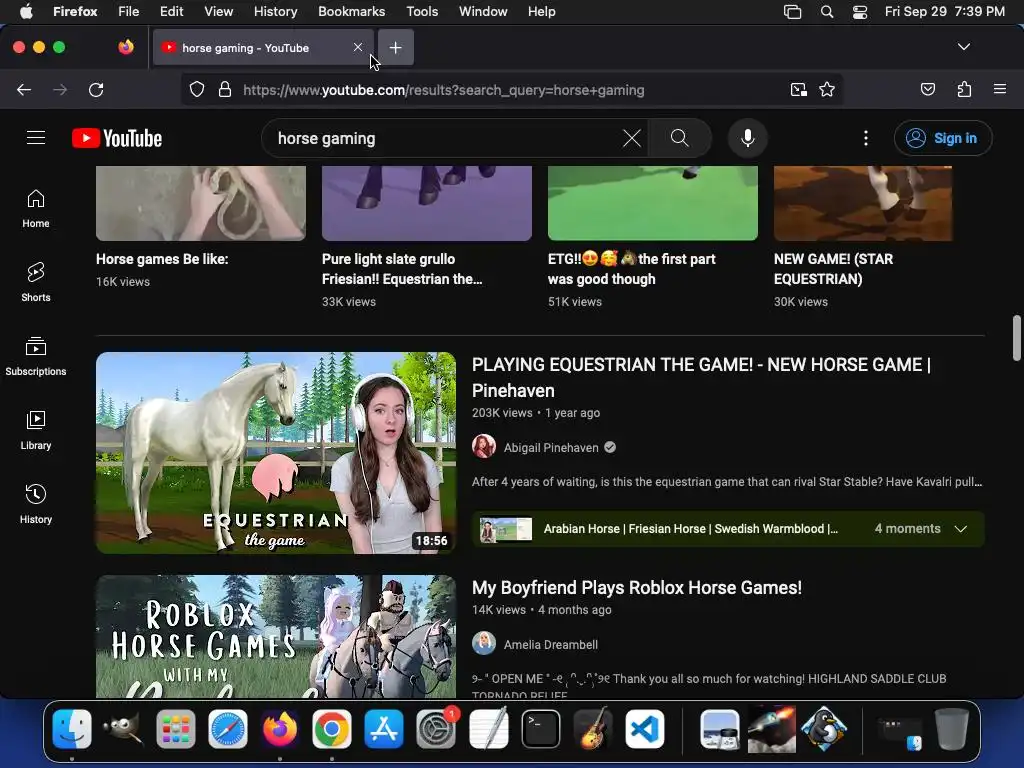
Task: Open the Arabian Horse moments chapter text
Action: point(690,529)
